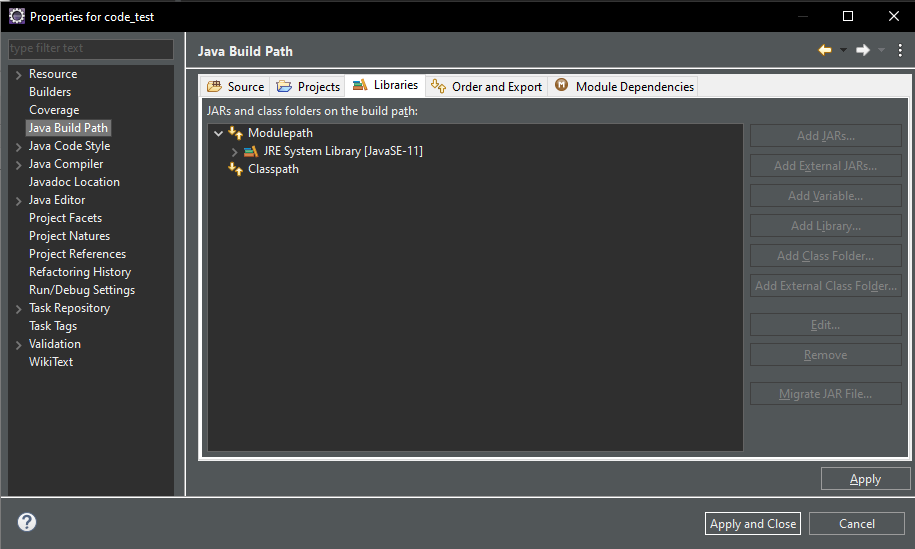Click Migrate JAR File... button
Screen dimensions: 915x549
826,394
